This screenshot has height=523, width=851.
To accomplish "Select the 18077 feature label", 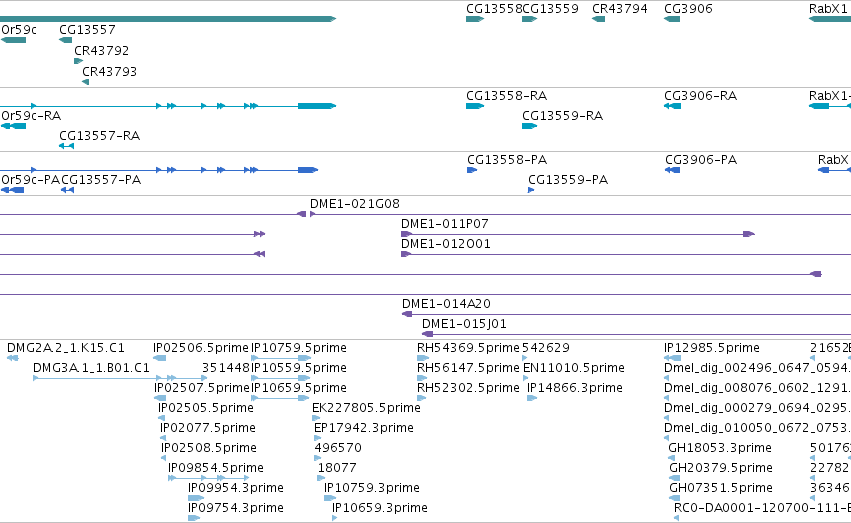I will pyautogui.click(x=337, y=468).
